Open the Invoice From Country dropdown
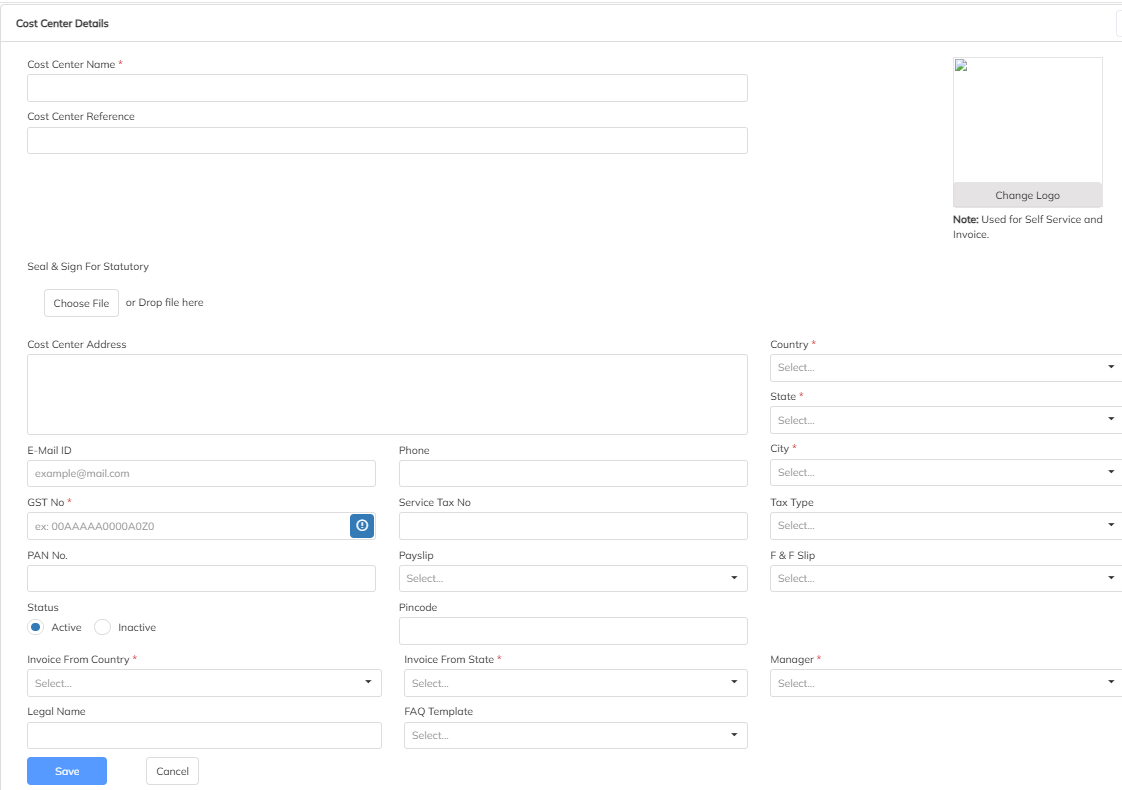This screenshot has width=1122, height=790. tap(205, 683)
